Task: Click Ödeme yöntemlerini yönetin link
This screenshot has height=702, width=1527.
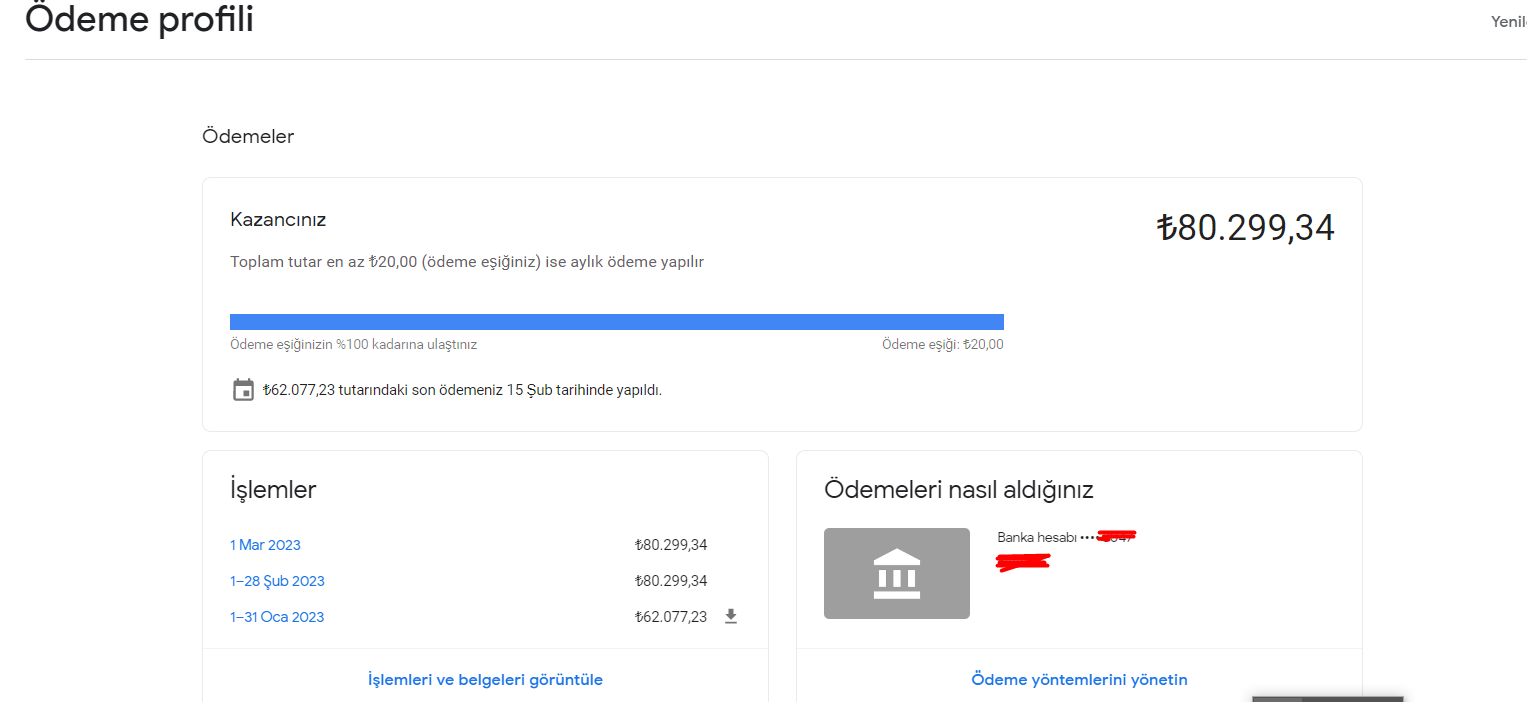Action: pyautogui.click(x=1079, y=680)
